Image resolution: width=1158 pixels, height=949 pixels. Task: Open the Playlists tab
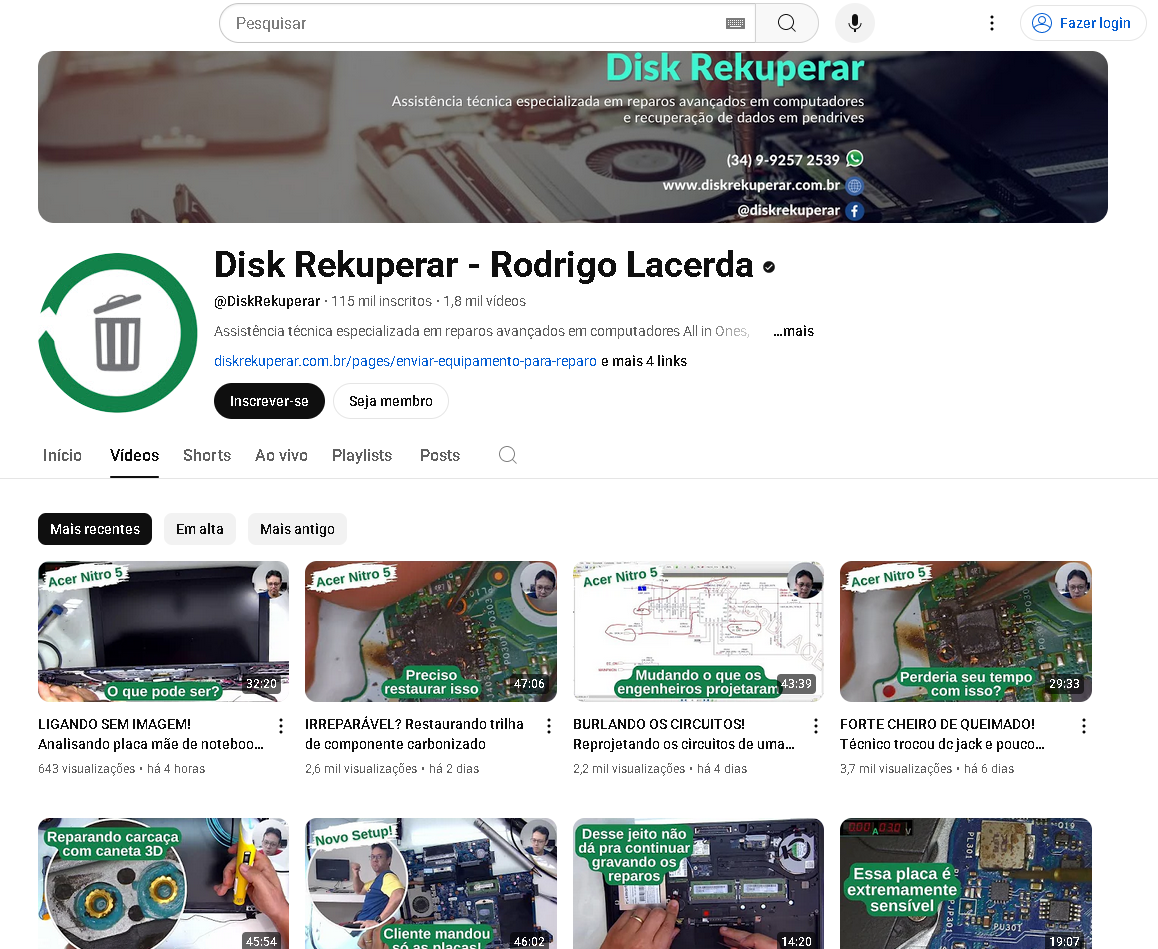point(362,456)
